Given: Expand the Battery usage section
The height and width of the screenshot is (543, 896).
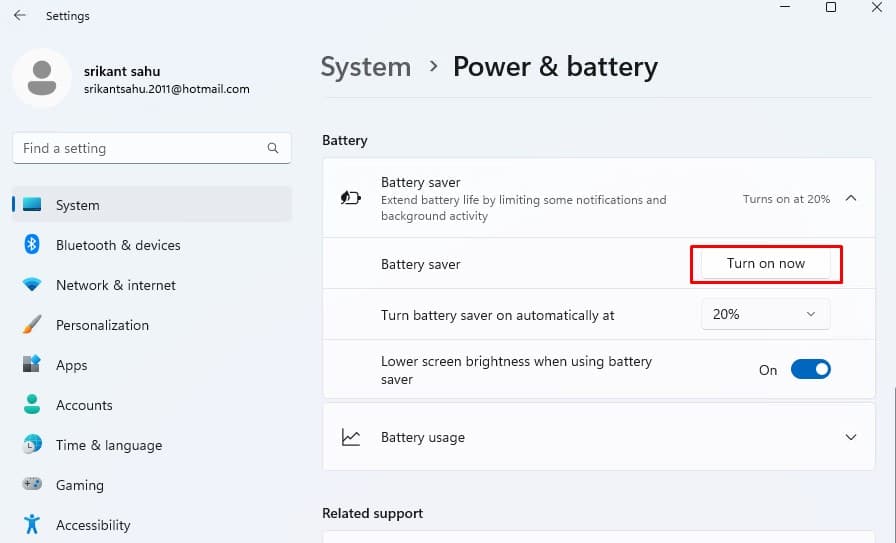Looking at the screenshot, I should click(851, 437).
